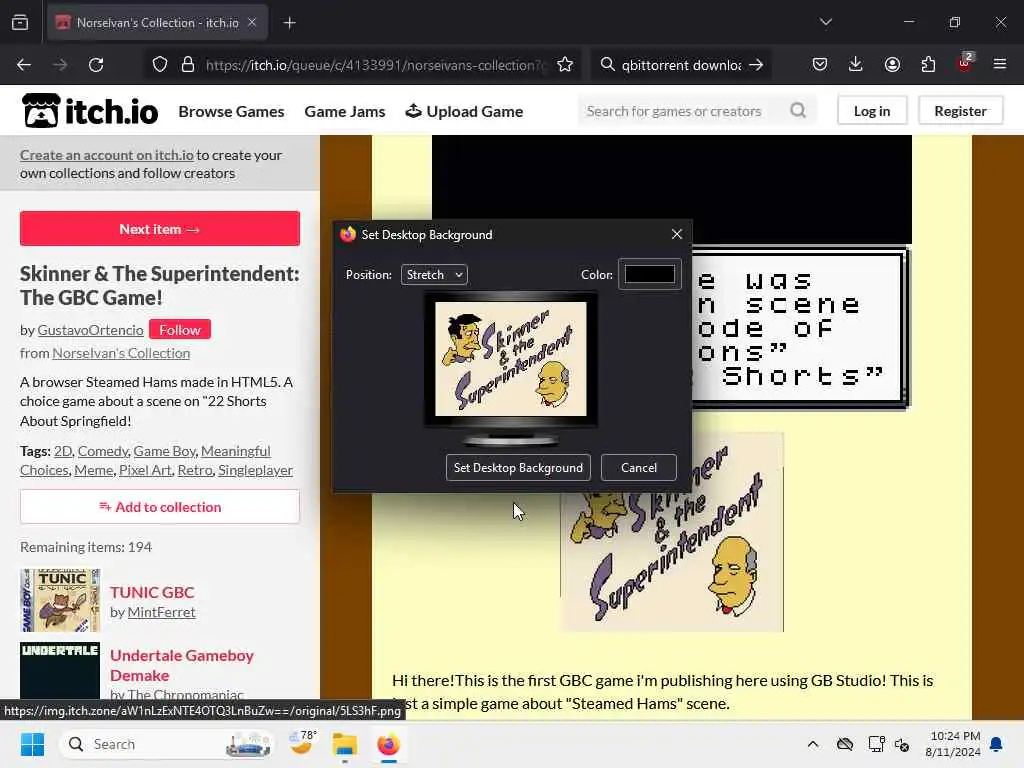Screen dimensions: 1024x768
Task: Open the notification bell icon
Action: (997, 744)
